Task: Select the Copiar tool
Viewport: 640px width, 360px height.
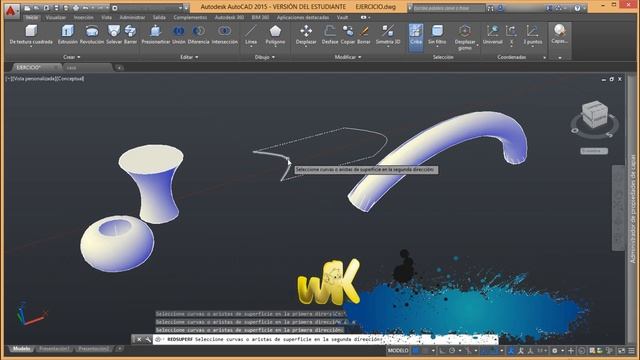Action: pyautogui.click(x=348, y=34)
